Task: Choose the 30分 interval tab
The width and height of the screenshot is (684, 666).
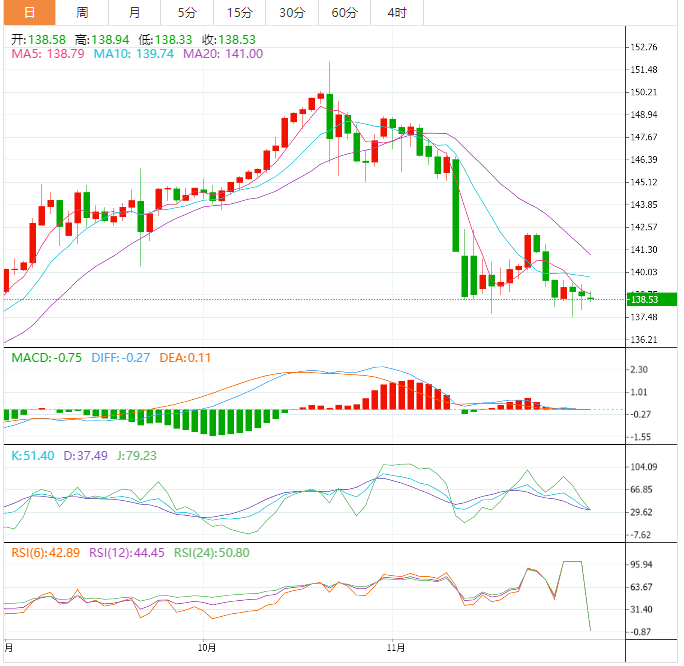Action: pos(292,13)
